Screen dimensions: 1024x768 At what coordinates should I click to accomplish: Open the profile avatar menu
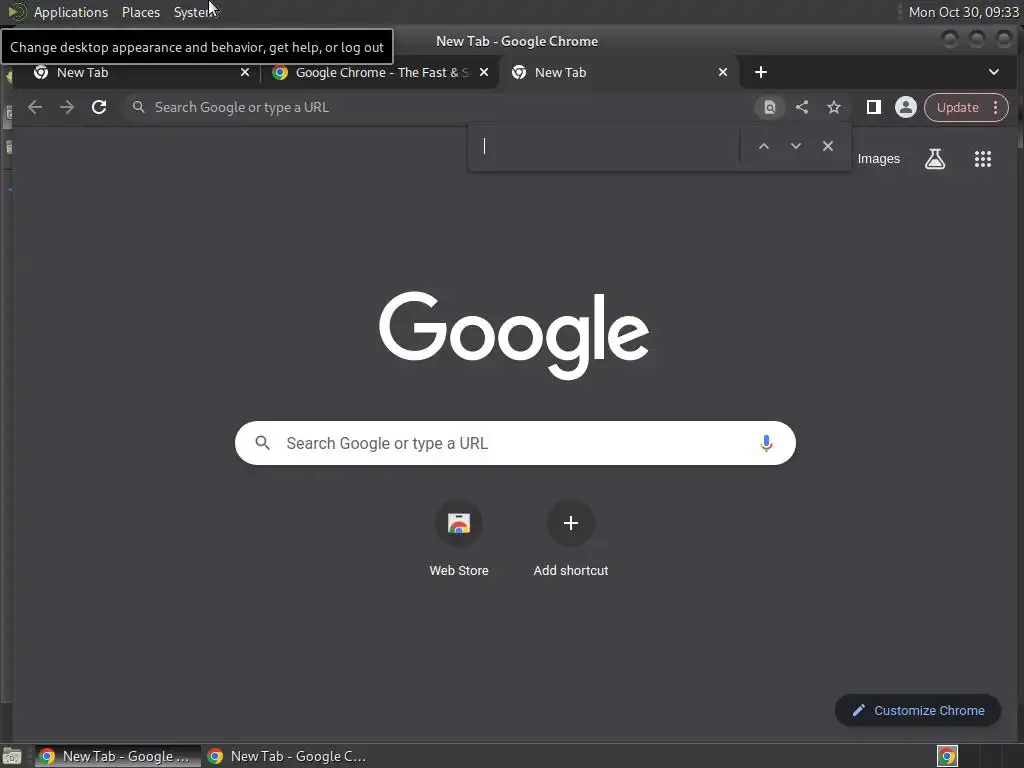click(x=906, y=107)
